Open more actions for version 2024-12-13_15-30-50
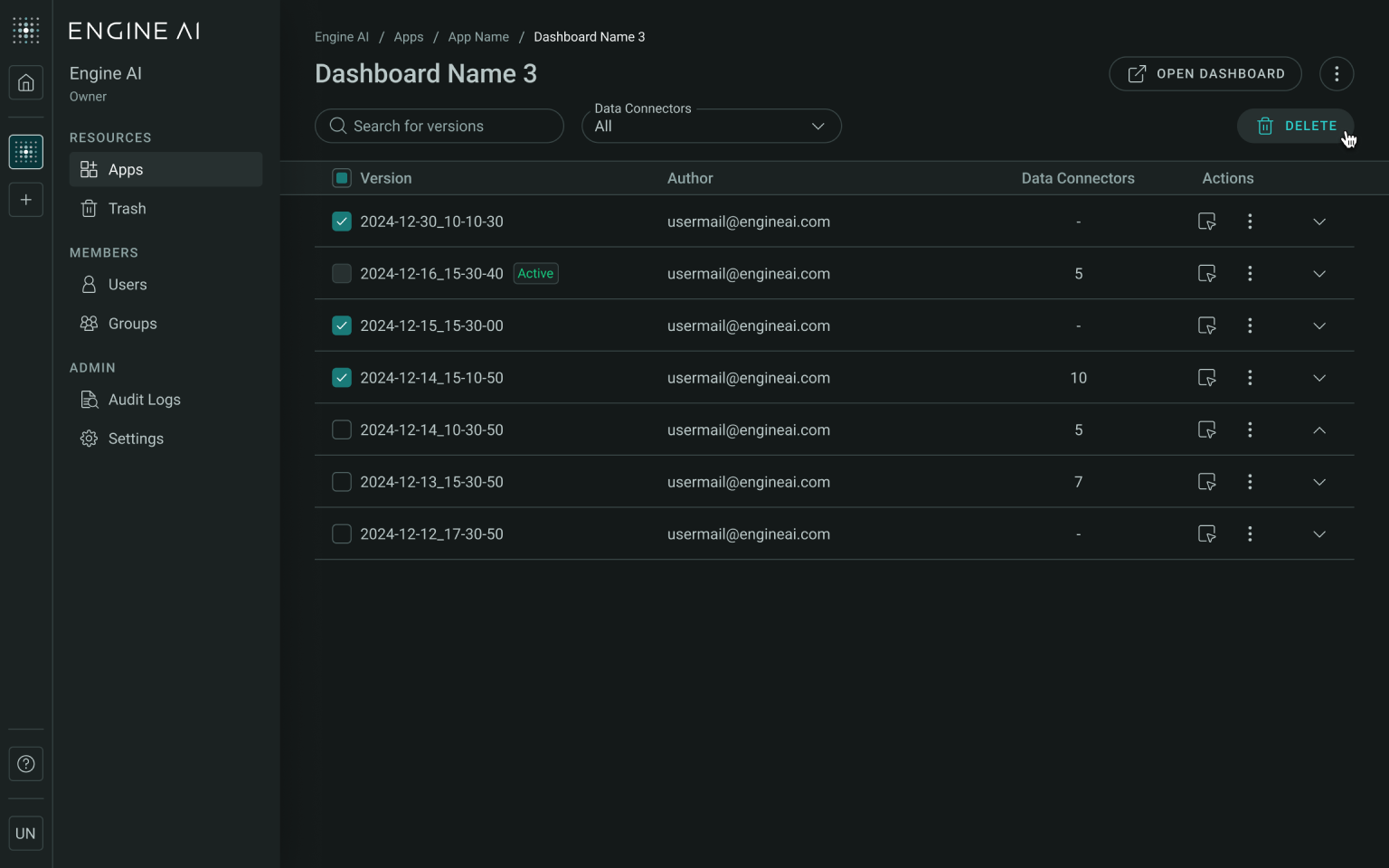Viewport: 1389px width, 868px height. coord(1250,482)
